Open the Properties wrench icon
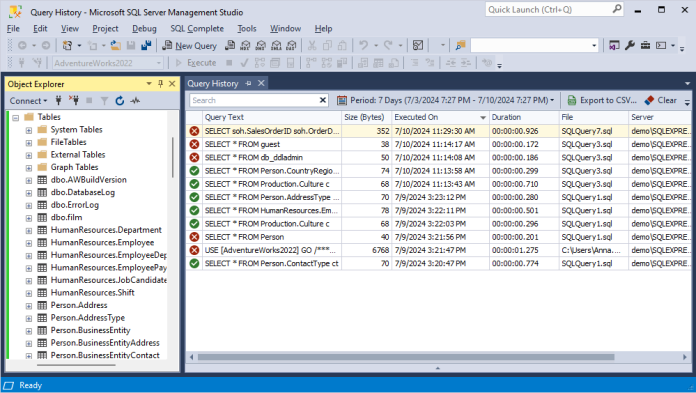Image resolution: width=696 pixels, height=393 pixels. [x=630, y=45]
